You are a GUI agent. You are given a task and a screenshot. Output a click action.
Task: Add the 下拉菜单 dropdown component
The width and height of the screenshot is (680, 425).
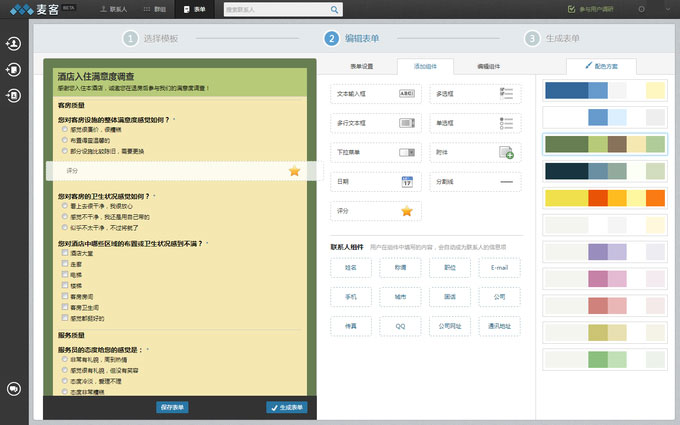click(x=375, y=153)
